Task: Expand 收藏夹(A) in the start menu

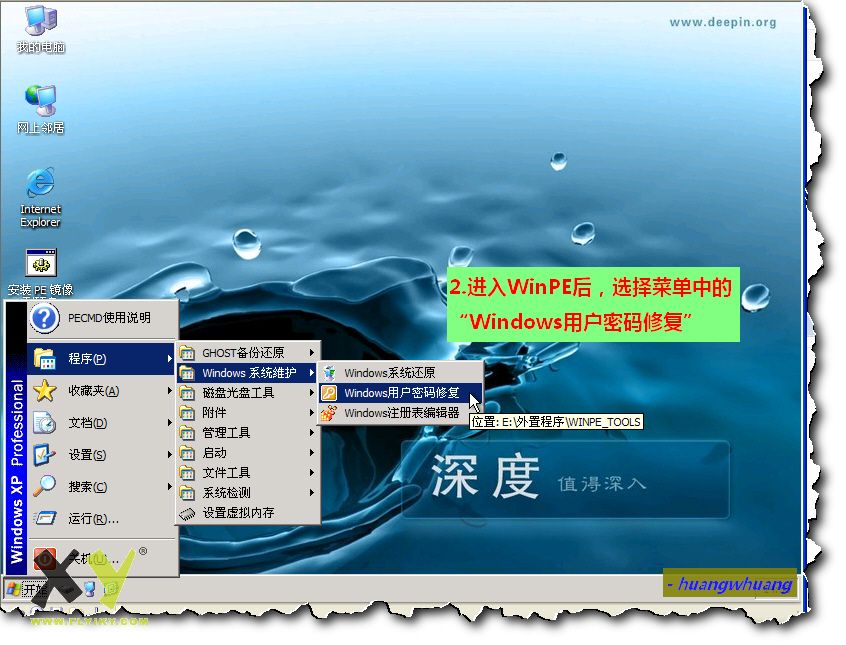Action: (101, 391)
